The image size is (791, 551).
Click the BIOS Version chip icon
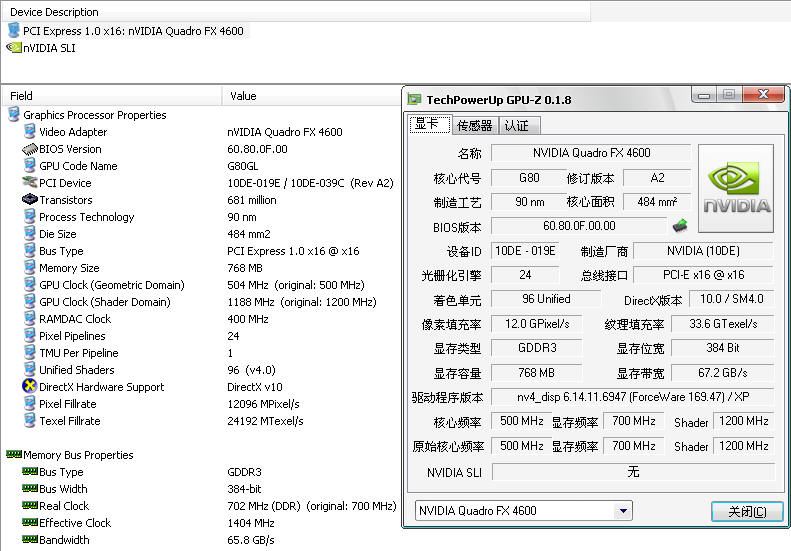[30, 149]
